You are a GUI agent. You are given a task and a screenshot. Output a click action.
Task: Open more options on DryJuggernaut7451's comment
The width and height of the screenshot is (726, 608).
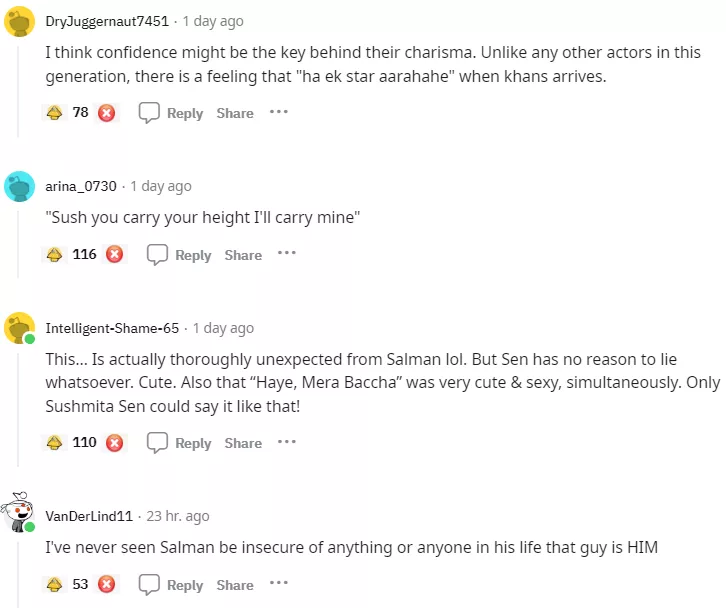[278, 112]
